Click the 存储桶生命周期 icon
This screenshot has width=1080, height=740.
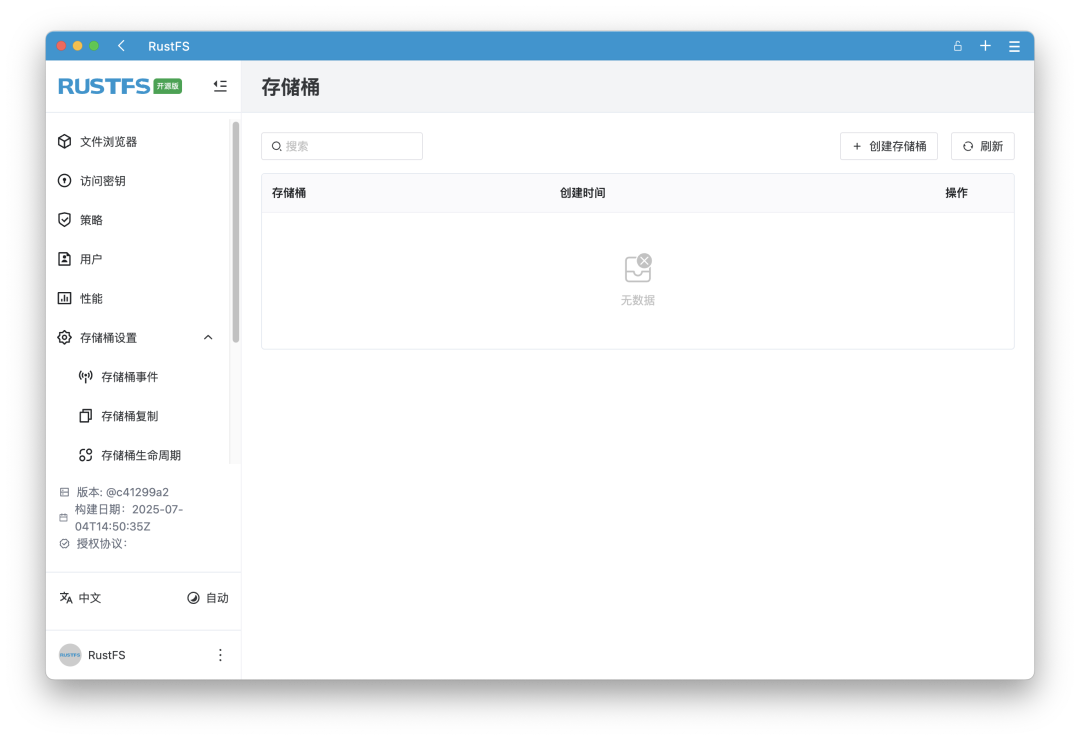(x=86, y=455)
